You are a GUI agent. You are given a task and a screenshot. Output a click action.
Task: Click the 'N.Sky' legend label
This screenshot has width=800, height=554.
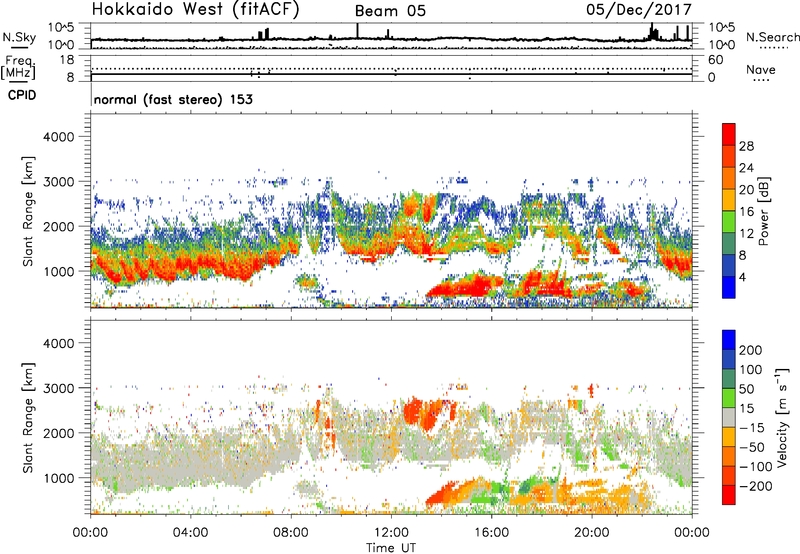[19, 37]
